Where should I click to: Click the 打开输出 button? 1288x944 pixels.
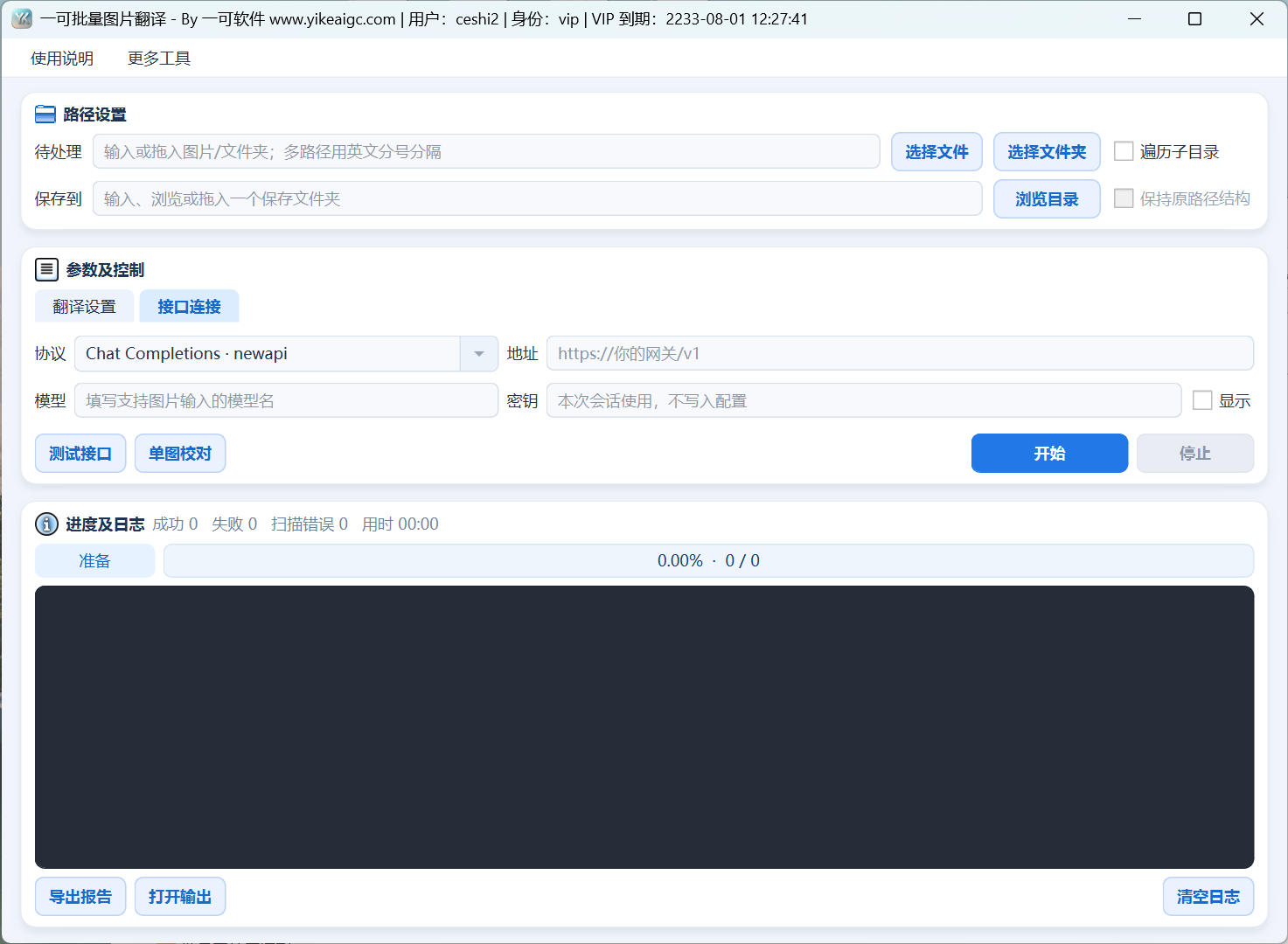[180, 897]
